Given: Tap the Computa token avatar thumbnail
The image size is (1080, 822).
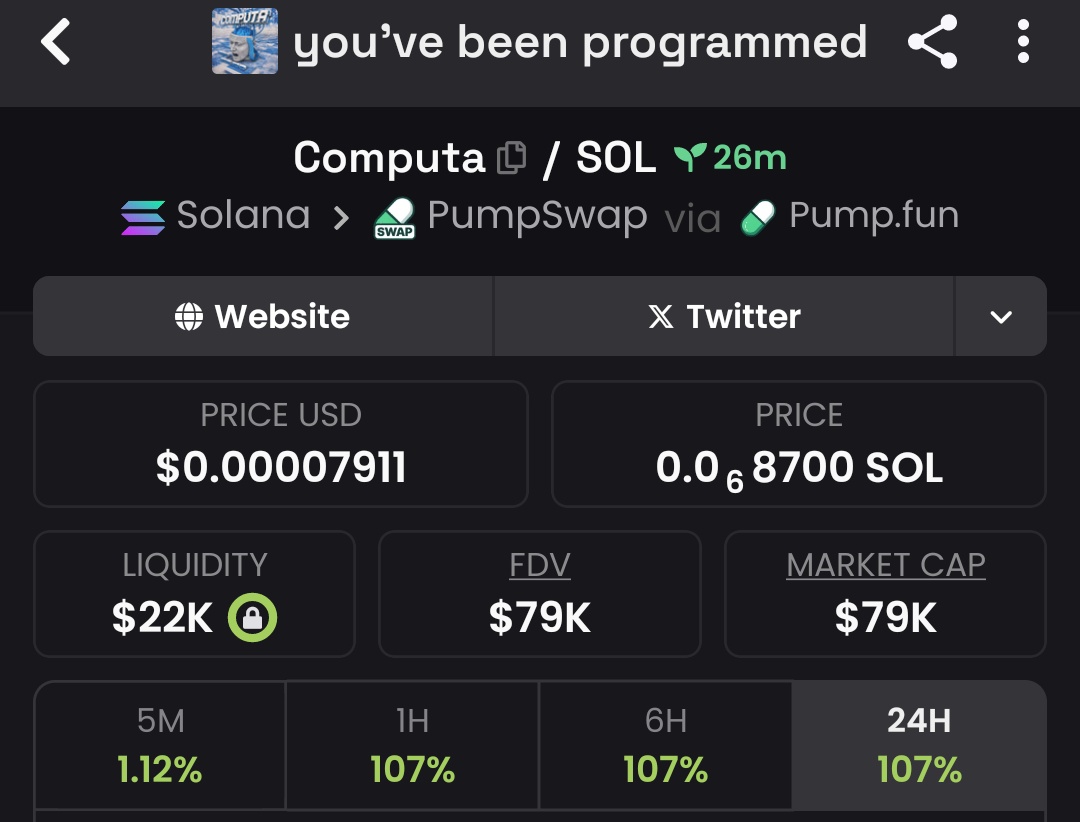Looking at the screenshot, I should (245, 42).
